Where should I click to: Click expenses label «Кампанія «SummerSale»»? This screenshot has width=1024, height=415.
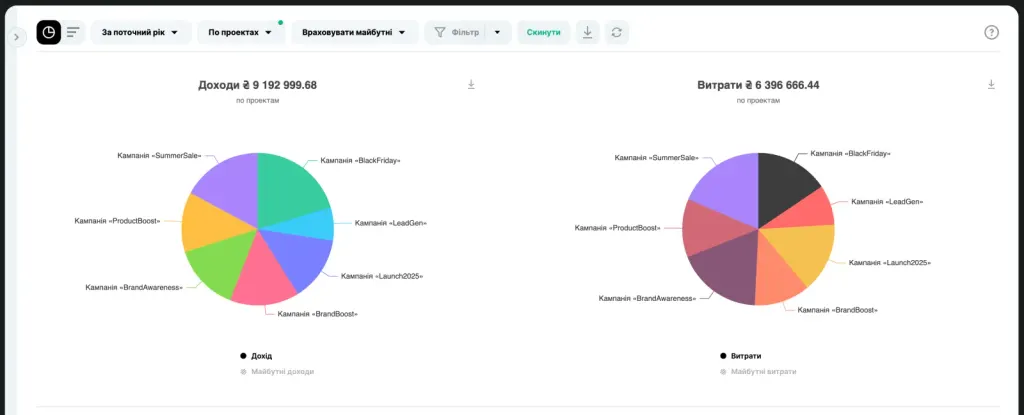tap(656, 158)
